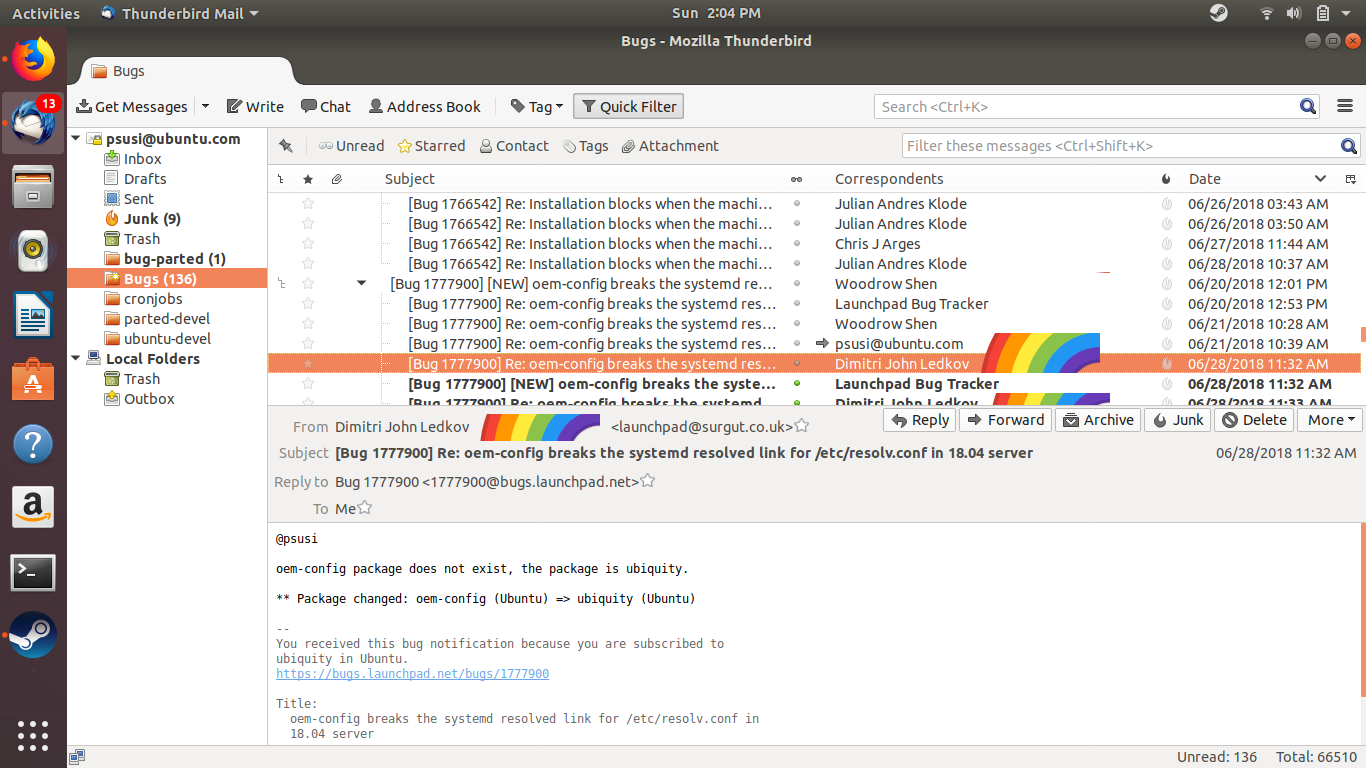Screen dimensions: 1366x768
Task: Open the Get Messages dropdown arrow
Action: [x=205, y=107]
